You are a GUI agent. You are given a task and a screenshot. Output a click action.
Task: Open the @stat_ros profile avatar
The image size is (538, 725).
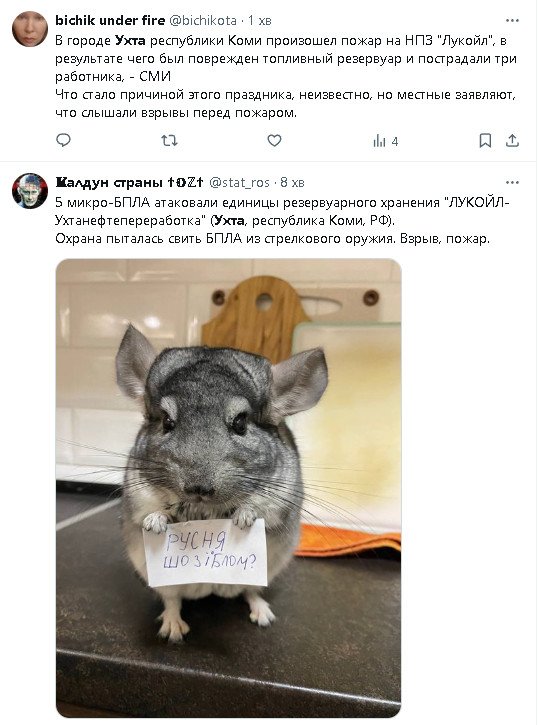30,191
